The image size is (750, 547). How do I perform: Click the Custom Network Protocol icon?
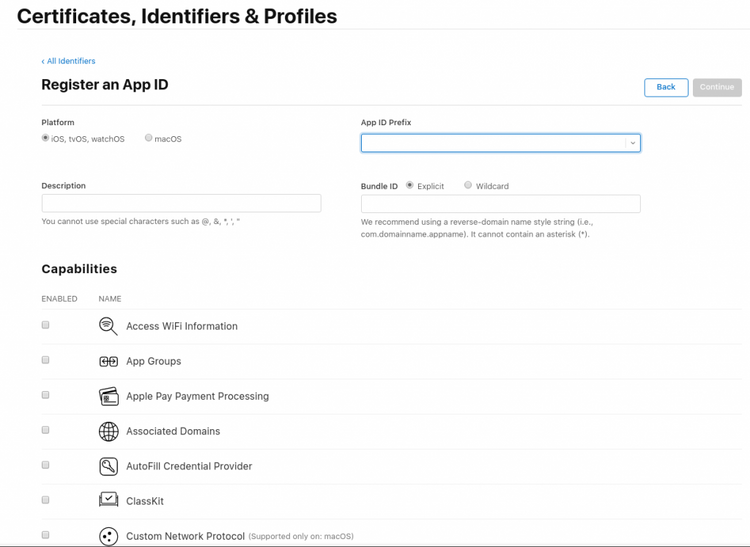[x=109, y=536]
